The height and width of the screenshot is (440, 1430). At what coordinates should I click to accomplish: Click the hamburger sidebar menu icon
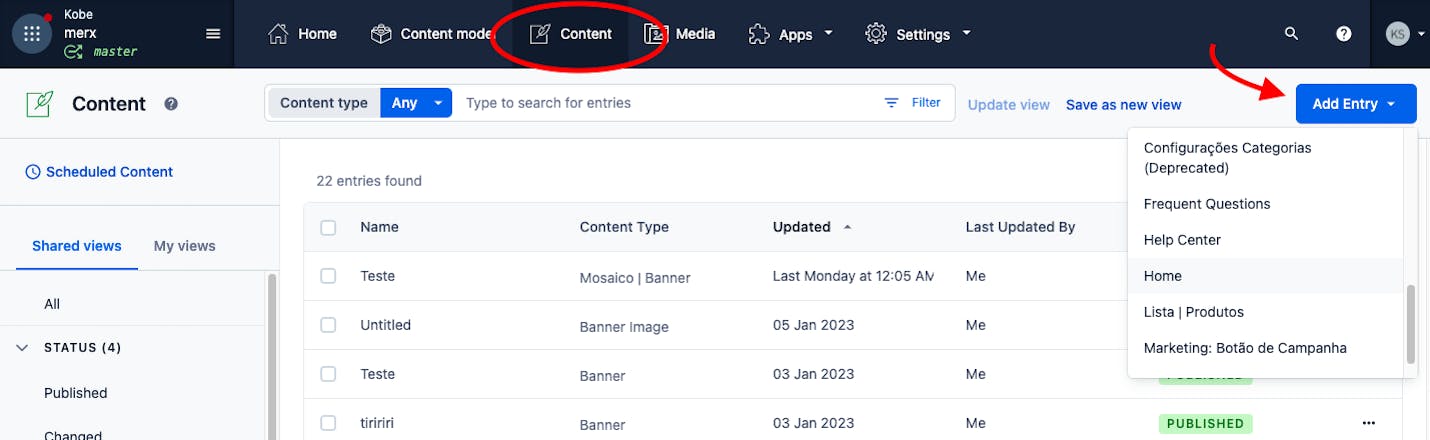[213, 34]
